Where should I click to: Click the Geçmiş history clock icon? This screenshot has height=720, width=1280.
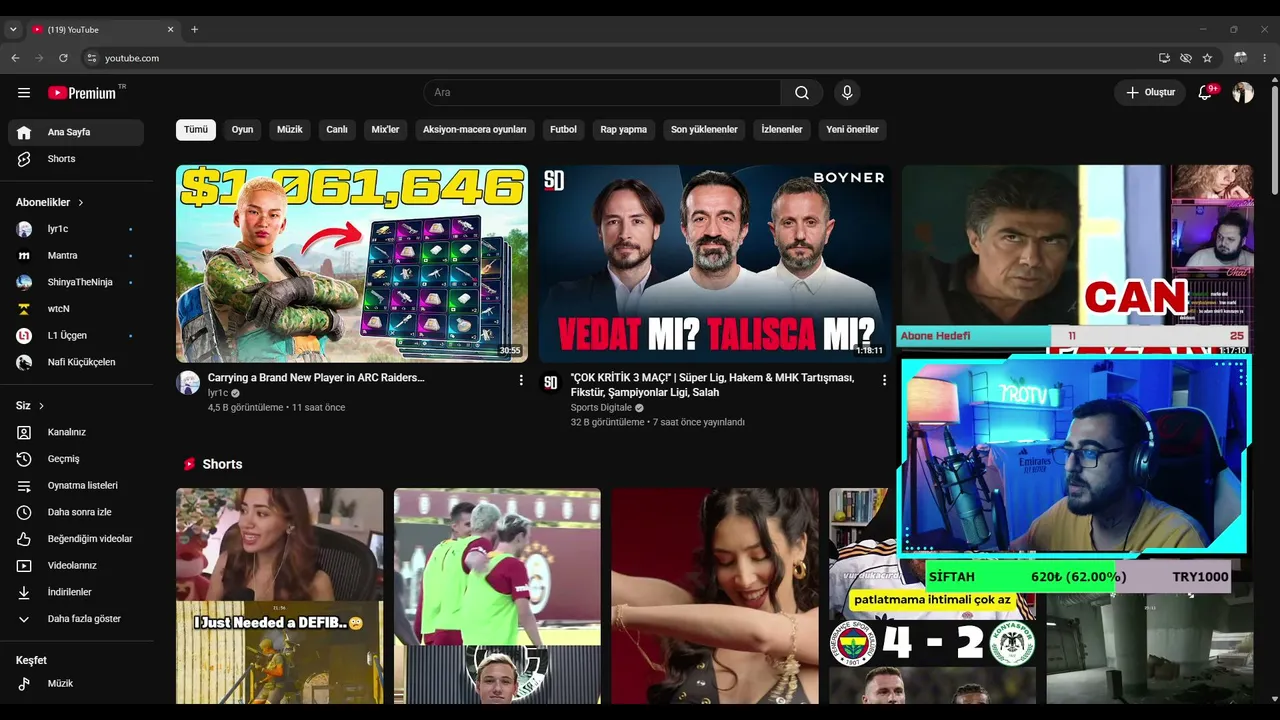point(24,459)
